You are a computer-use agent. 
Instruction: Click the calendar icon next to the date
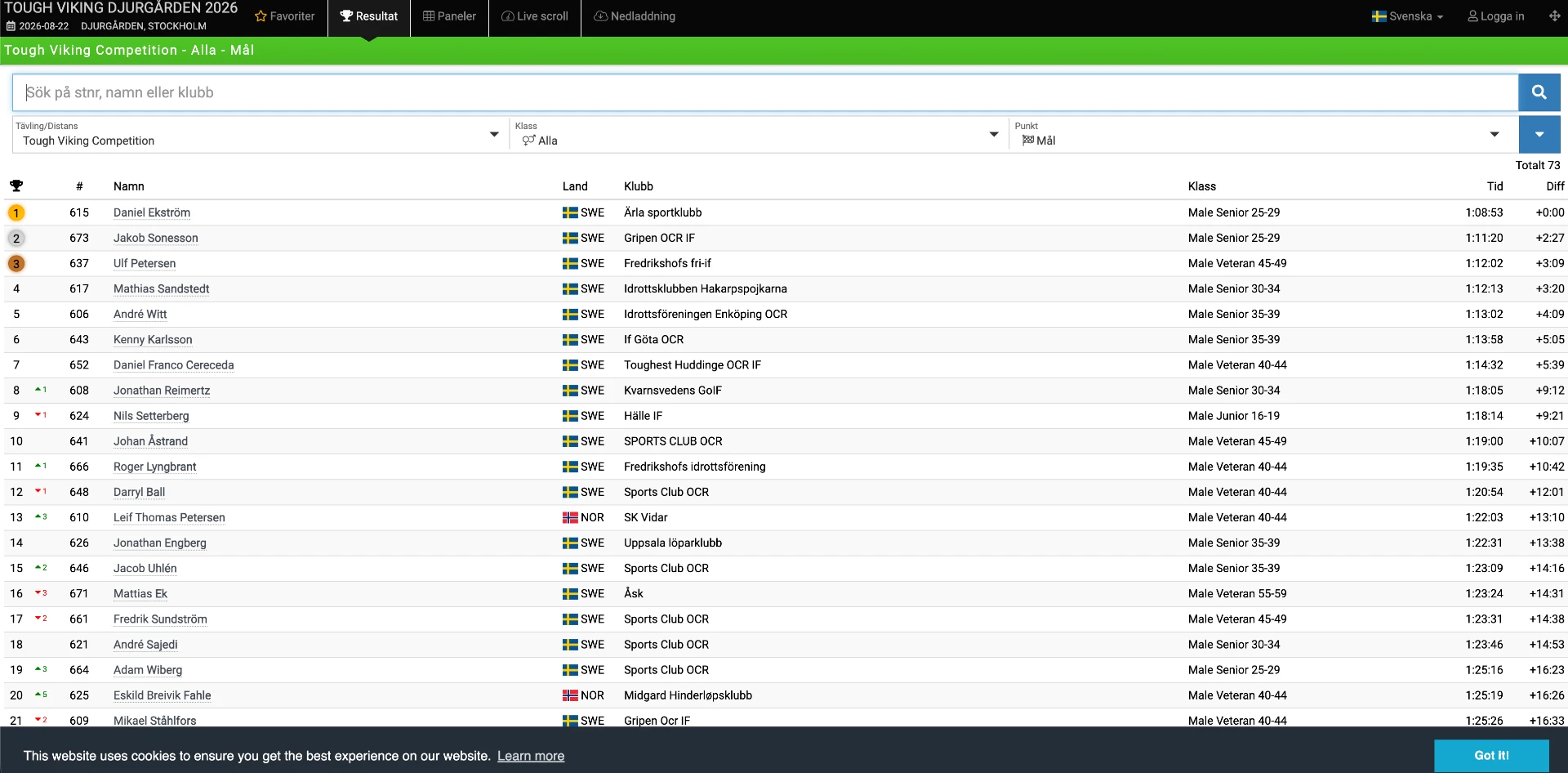click(11, 26)
